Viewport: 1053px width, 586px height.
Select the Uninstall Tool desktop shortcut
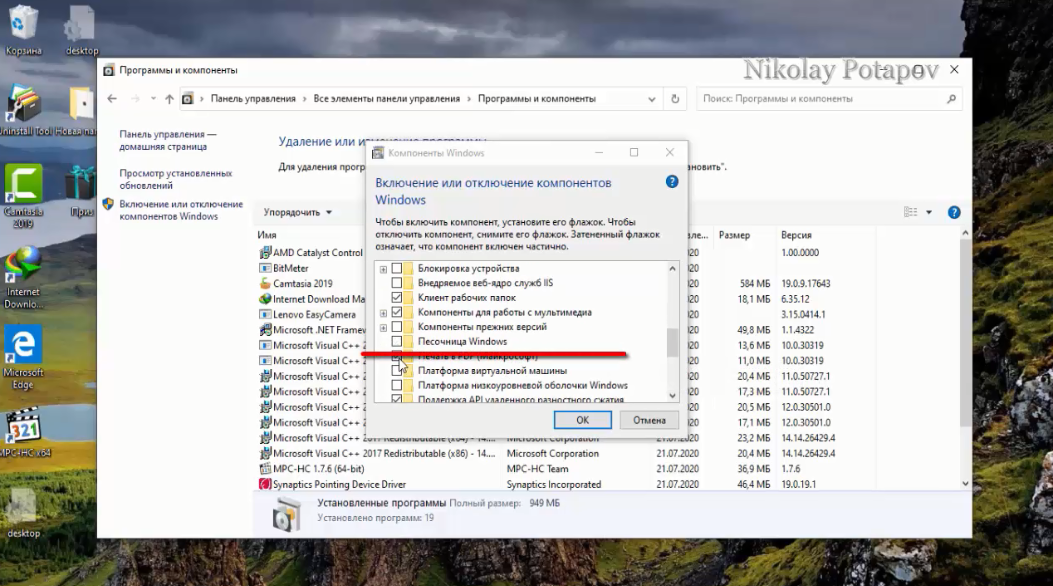pos(23,111)
